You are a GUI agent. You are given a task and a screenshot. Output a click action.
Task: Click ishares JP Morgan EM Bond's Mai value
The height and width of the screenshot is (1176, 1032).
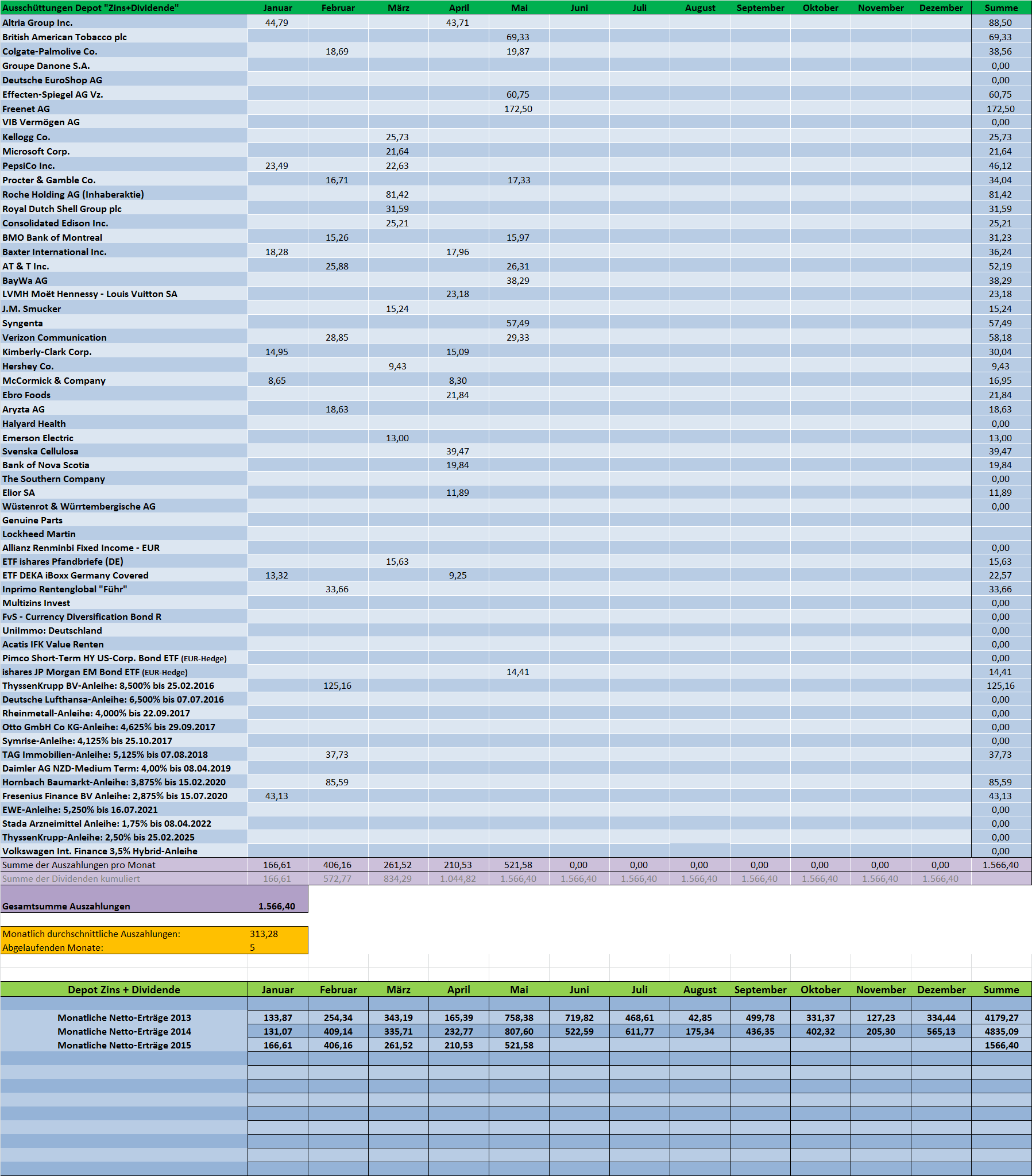click(518, 673)
